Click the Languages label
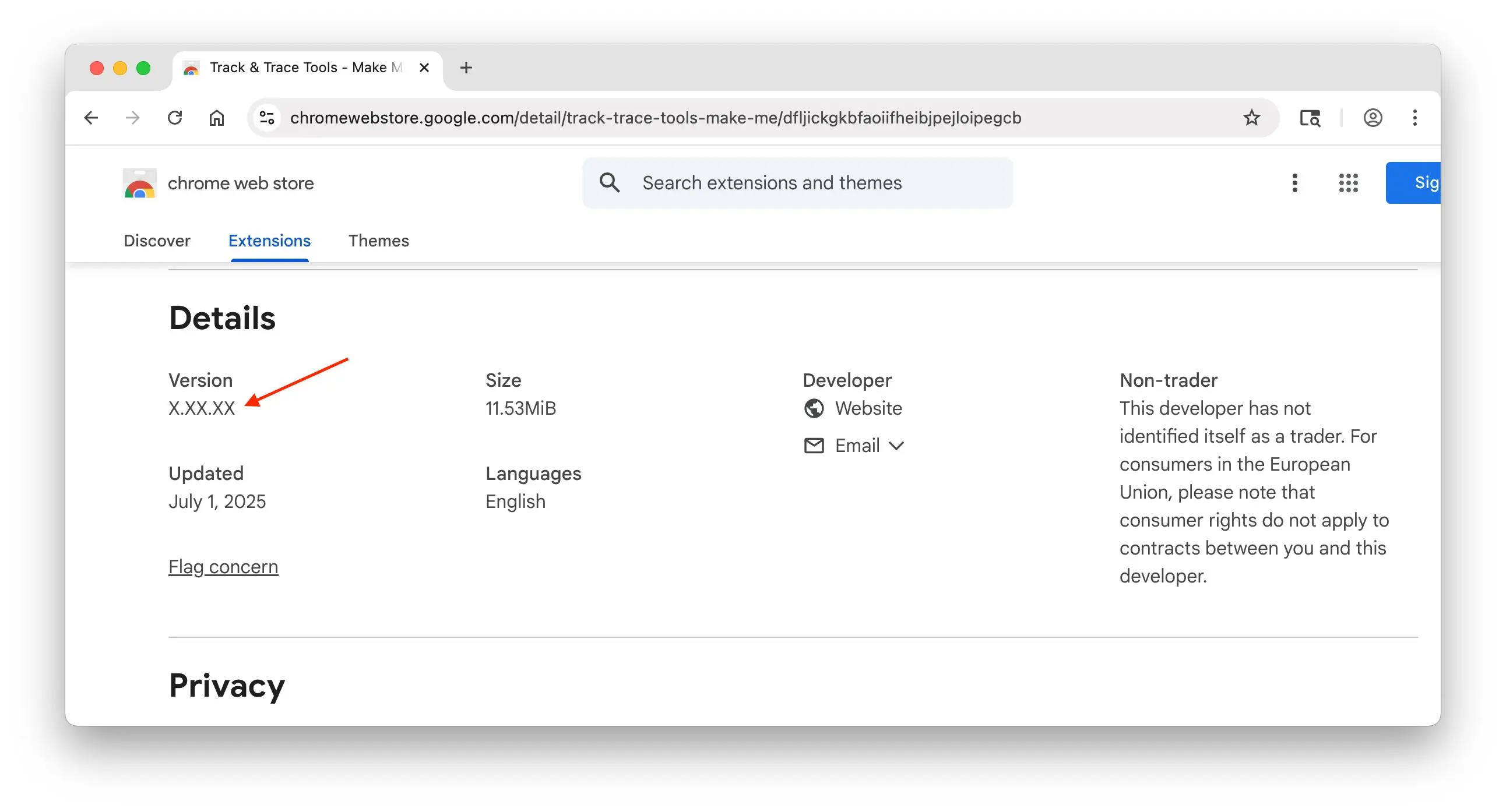Viewport: 1506px width, 812px height. pos(534,474)
